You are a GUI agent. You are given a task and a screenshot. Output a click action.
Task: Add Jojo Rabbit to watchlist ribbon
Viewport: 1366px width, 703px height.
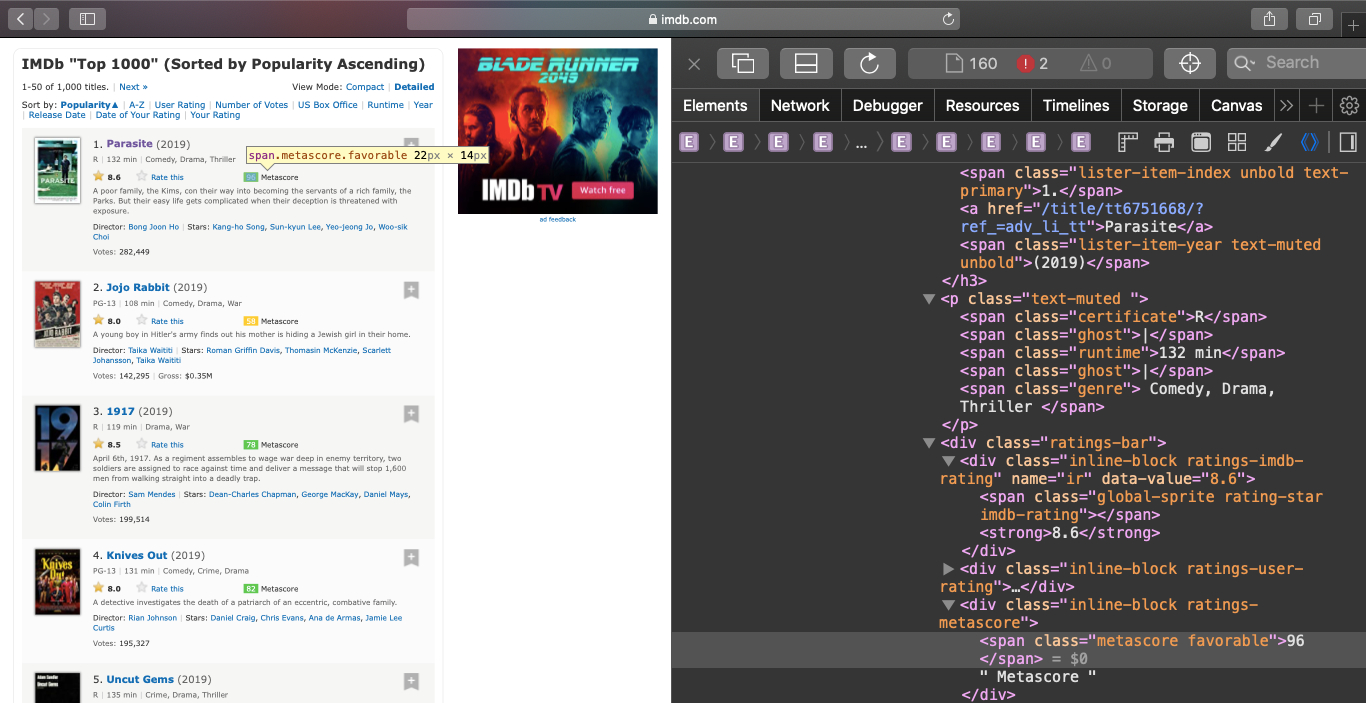point(411,290)
